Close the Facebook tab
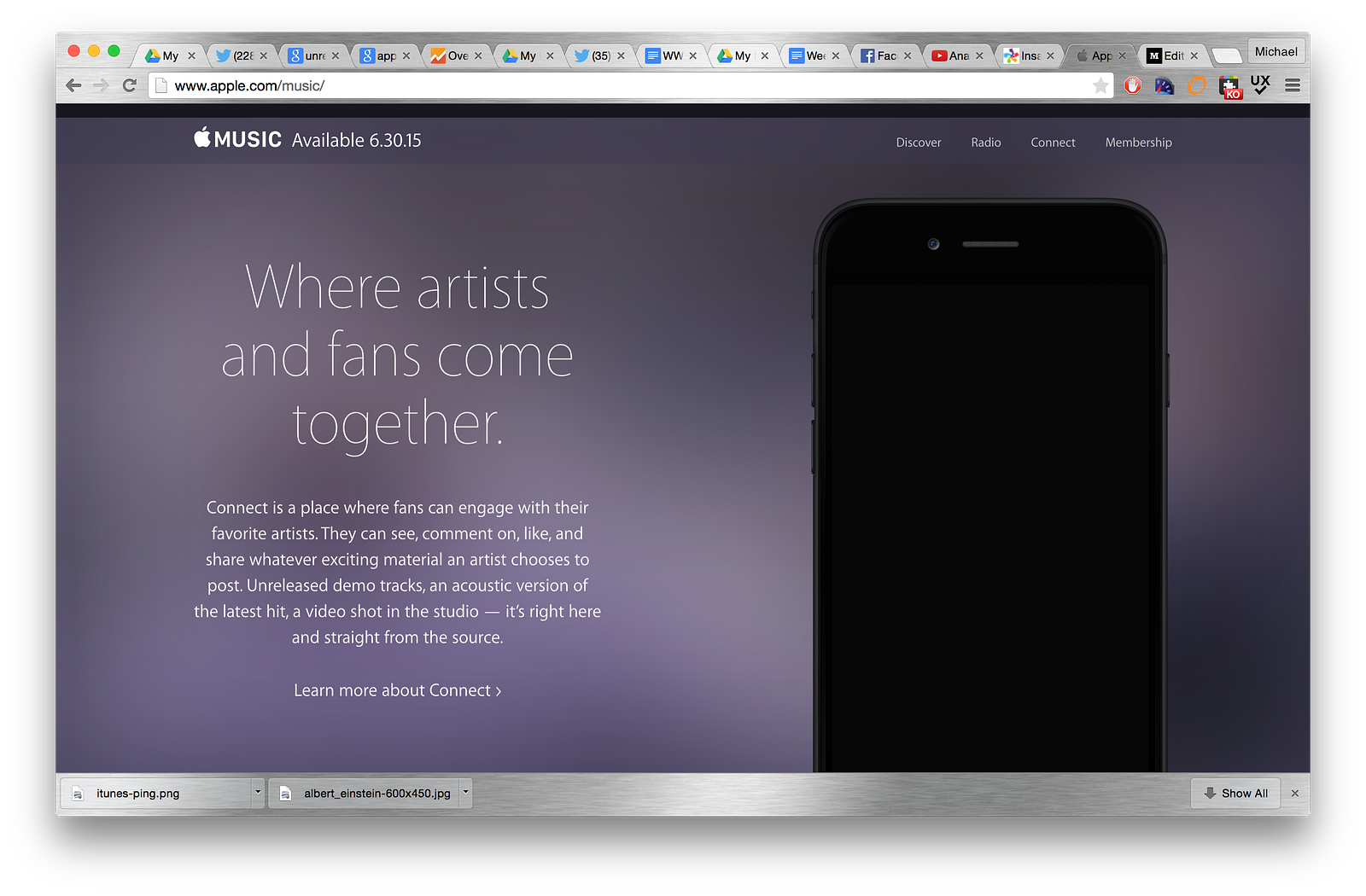 pyautogui.click(x=908, y=56)
